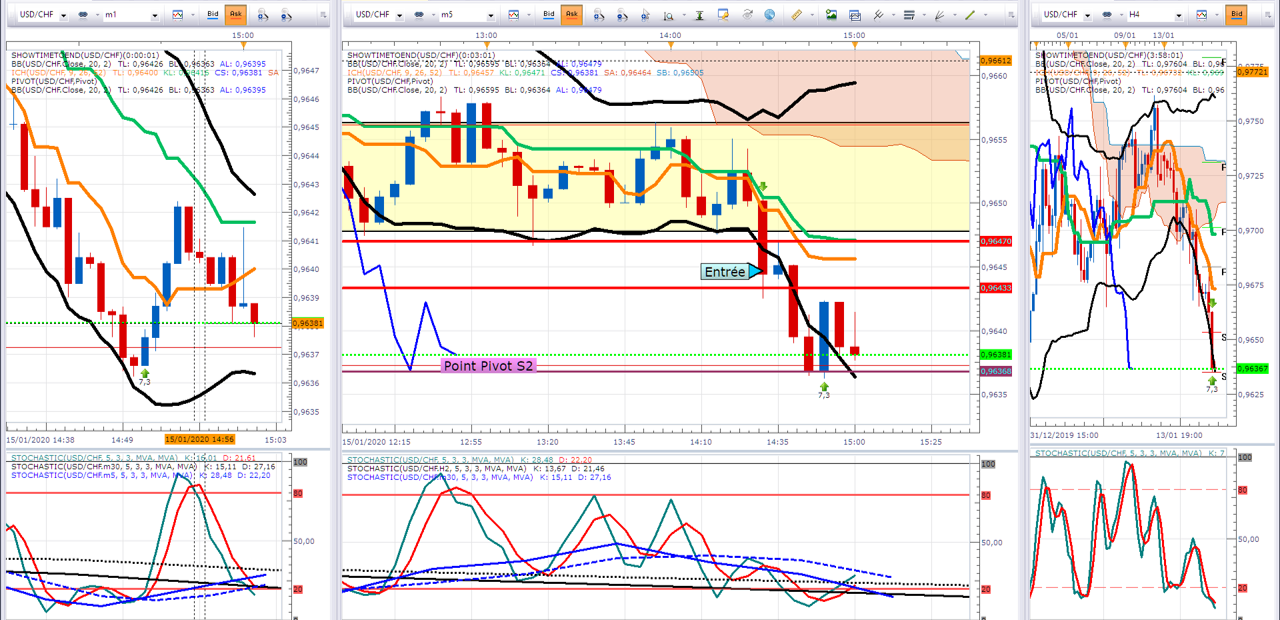Viewport: 1280px width, 620px height.
Task: Toggle the Ask button in the m5 chart
Action: coord(572,14)
